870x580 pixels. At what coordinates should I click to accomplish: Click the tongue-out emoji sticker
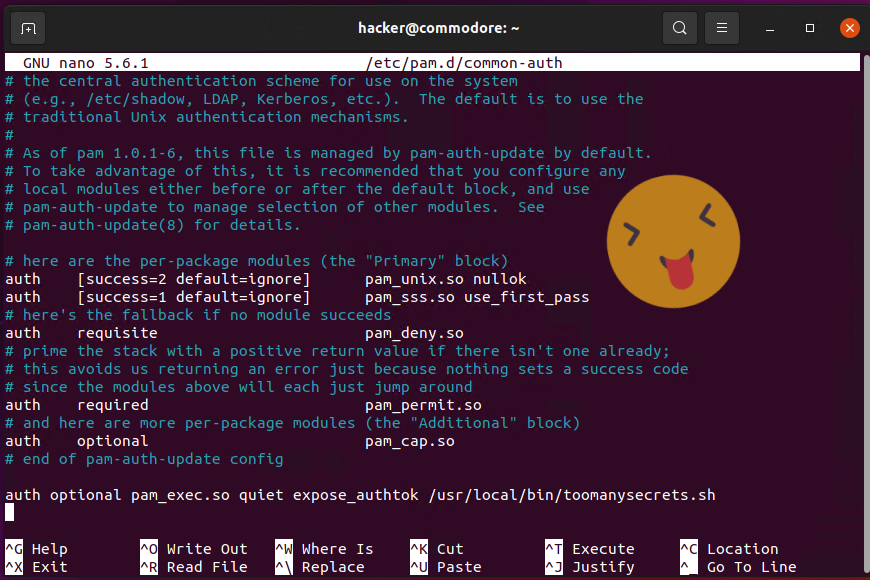(x=675, y=240)
